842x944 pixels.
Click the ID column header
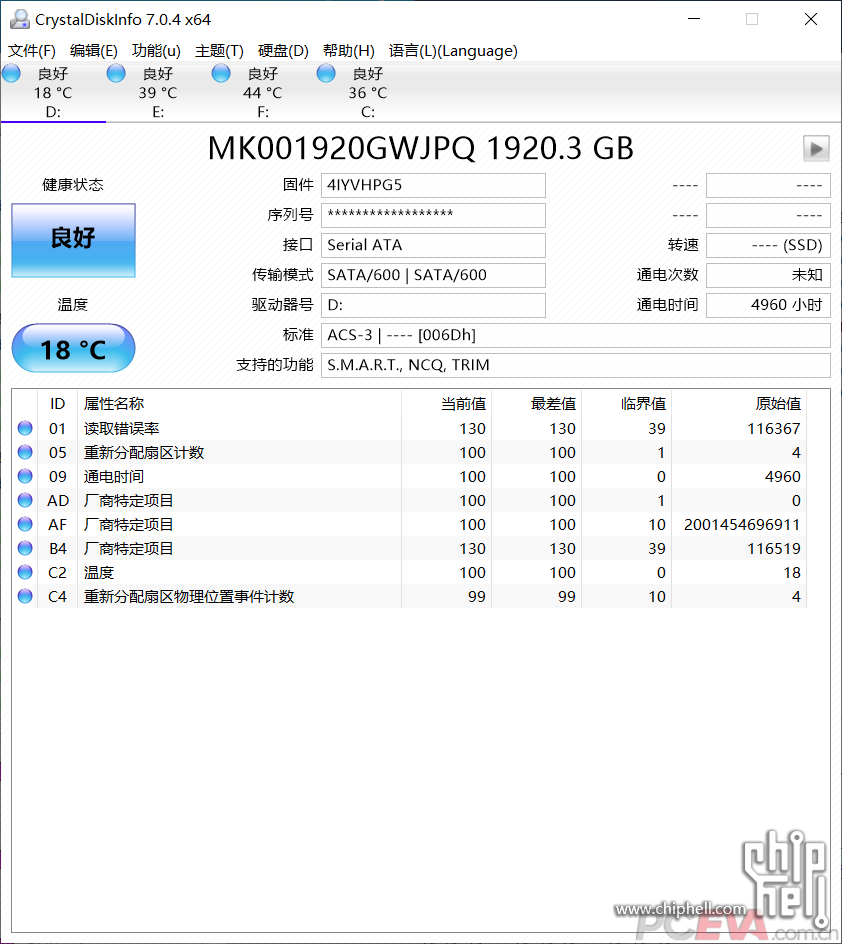pos(58,403)
